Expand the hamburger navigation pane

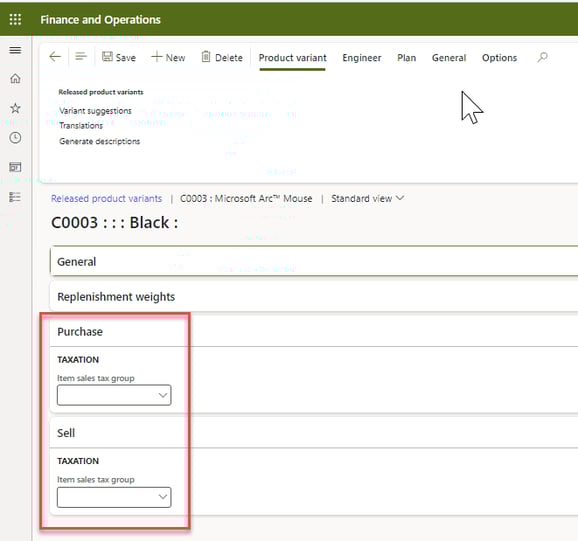15,50
